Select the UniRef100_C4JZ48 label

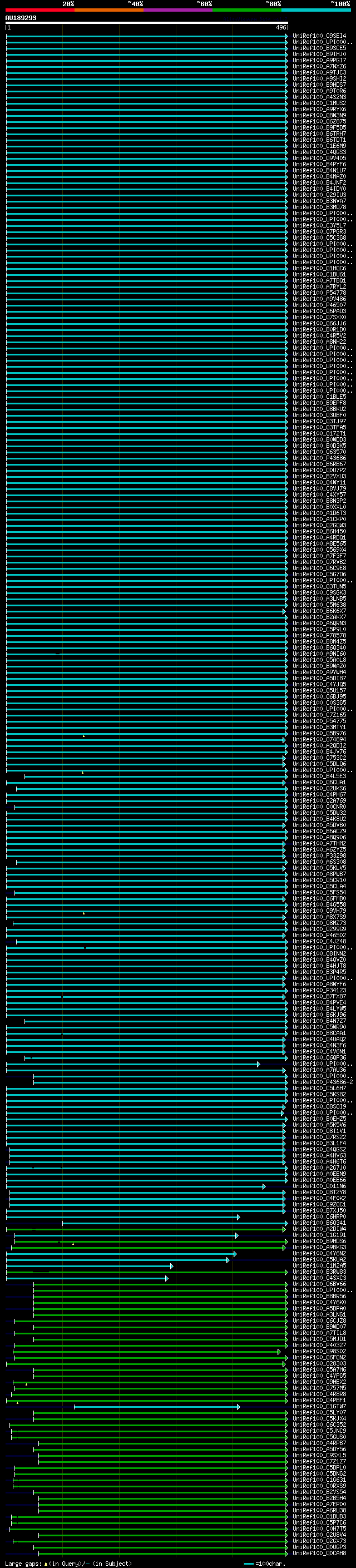click(x=319, y=942)
